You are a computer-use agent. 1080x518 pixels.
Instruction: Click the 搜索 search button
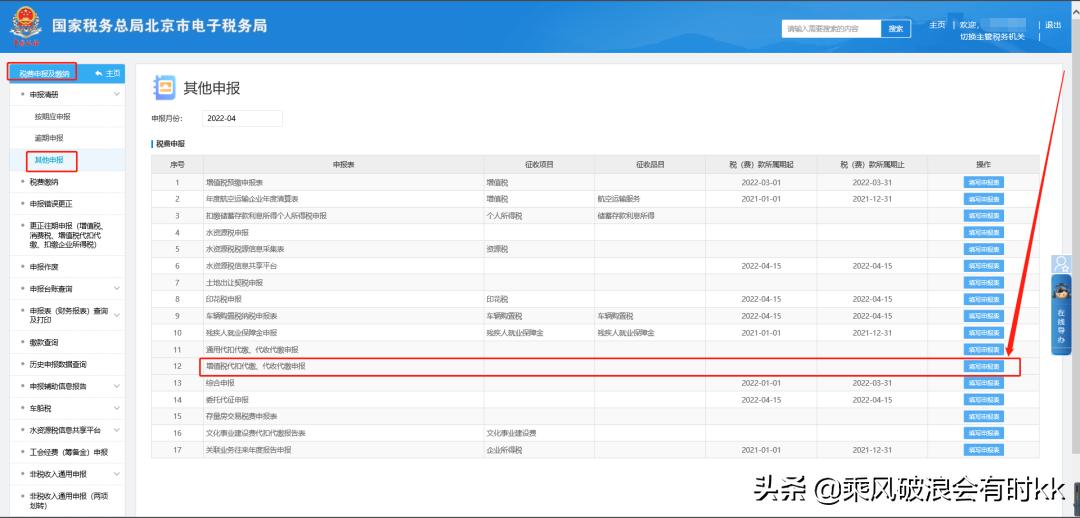point(895,28)
